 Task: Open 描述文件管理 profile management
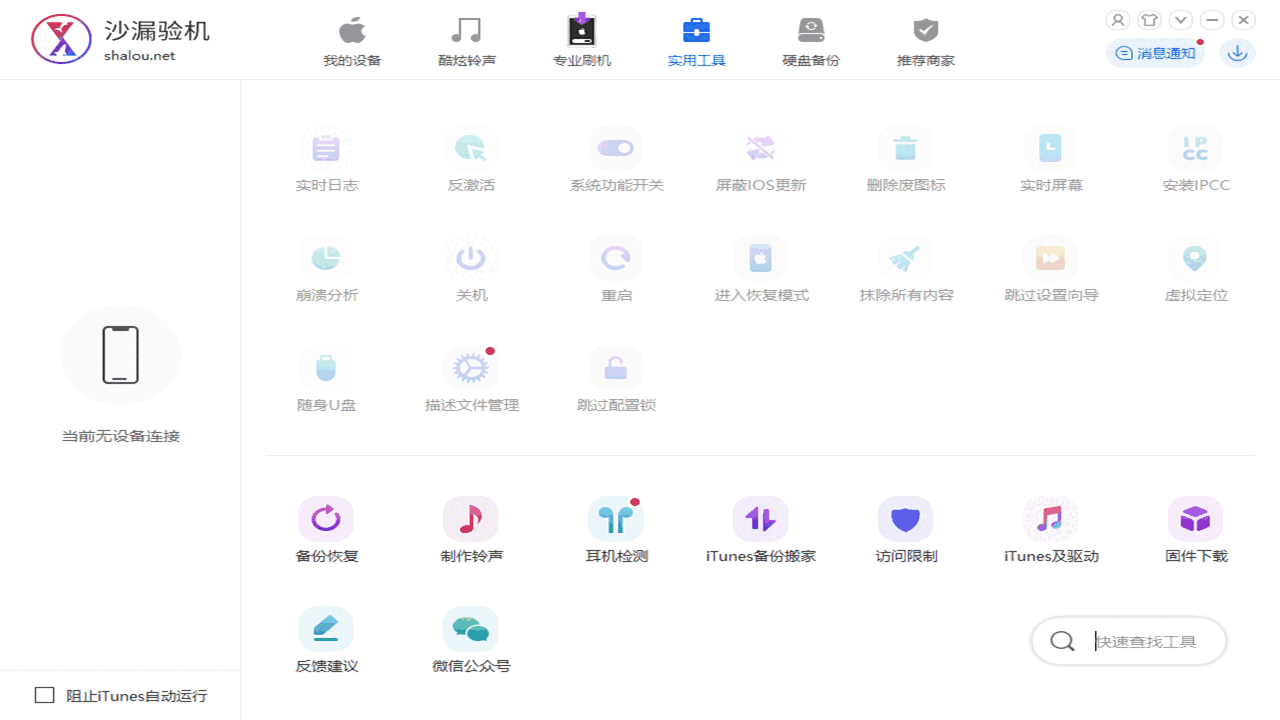(471, 379)
